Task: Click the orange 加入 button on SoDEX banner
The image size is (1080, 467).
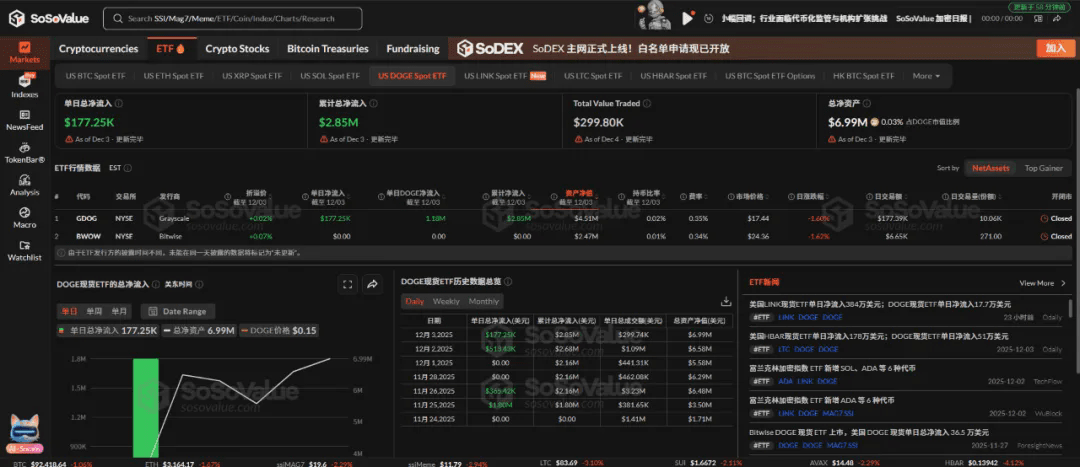Action: [1055, 48]
